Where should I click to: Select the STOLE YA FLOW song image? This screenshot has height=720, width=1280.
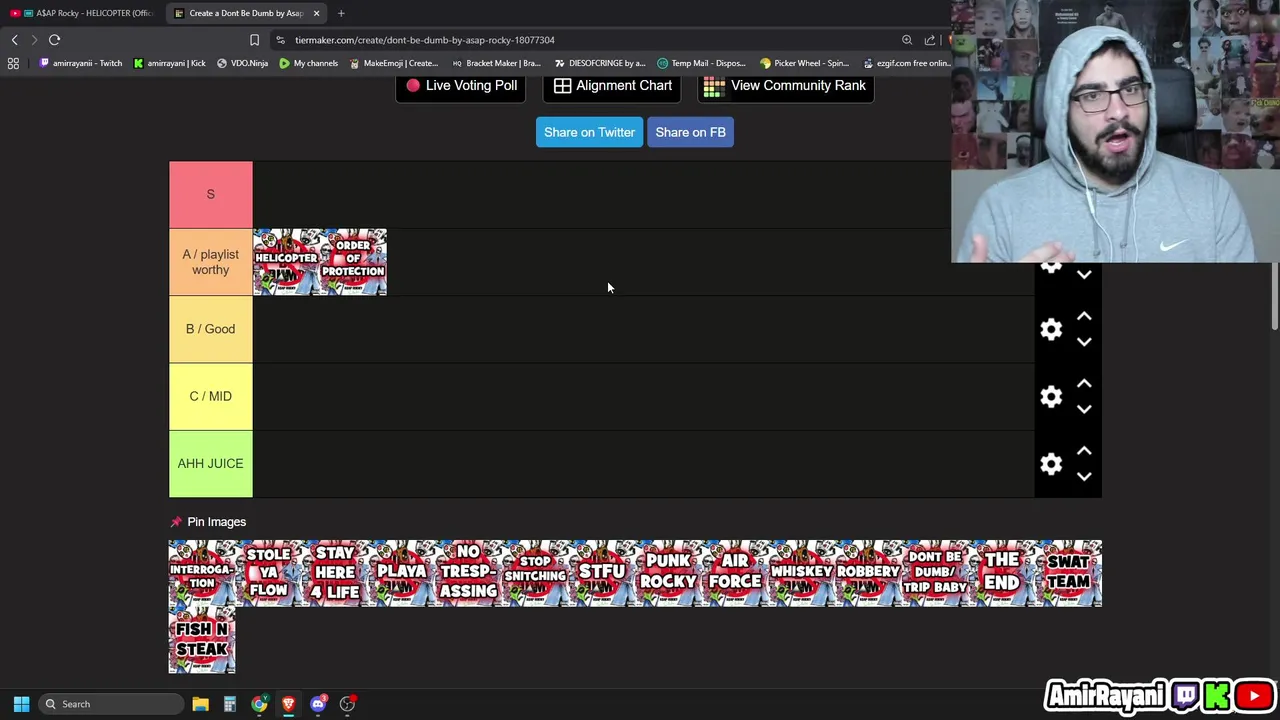click(269, 573)
